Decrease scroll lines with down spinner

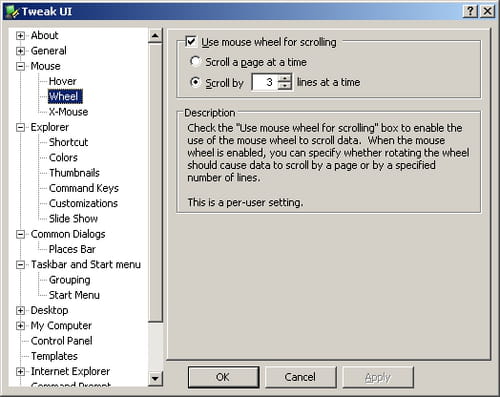pyautogui.click(x=284, y=86)
